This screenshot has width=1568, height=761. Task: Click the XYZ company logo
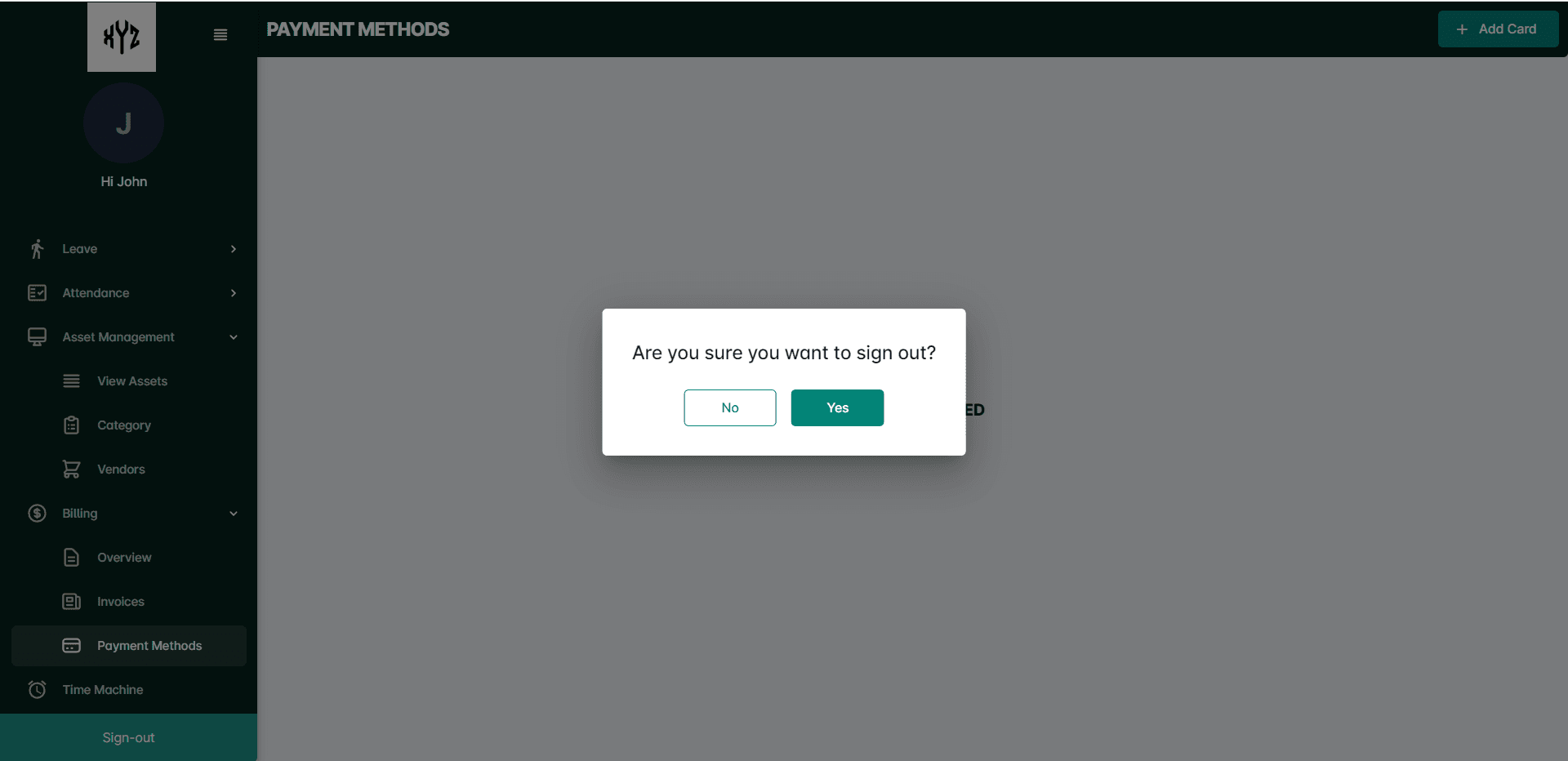click(122, 37)
